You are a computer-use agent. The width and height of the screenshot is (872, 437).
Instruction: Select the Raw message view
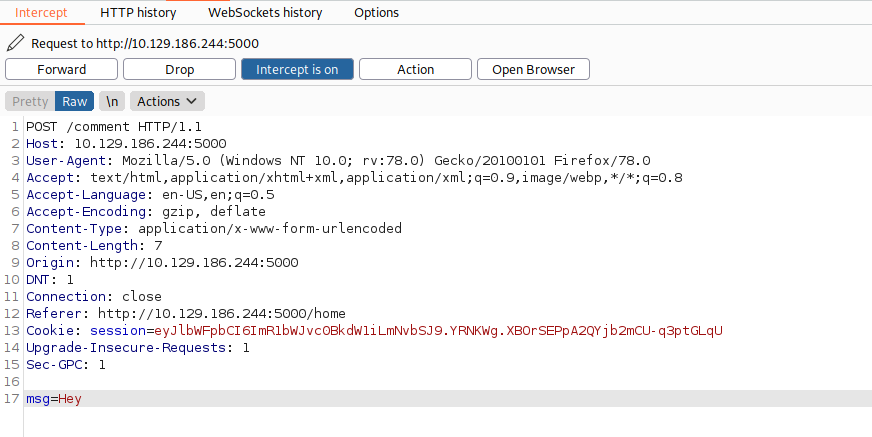pyautogui.click(x=75, y=101)
